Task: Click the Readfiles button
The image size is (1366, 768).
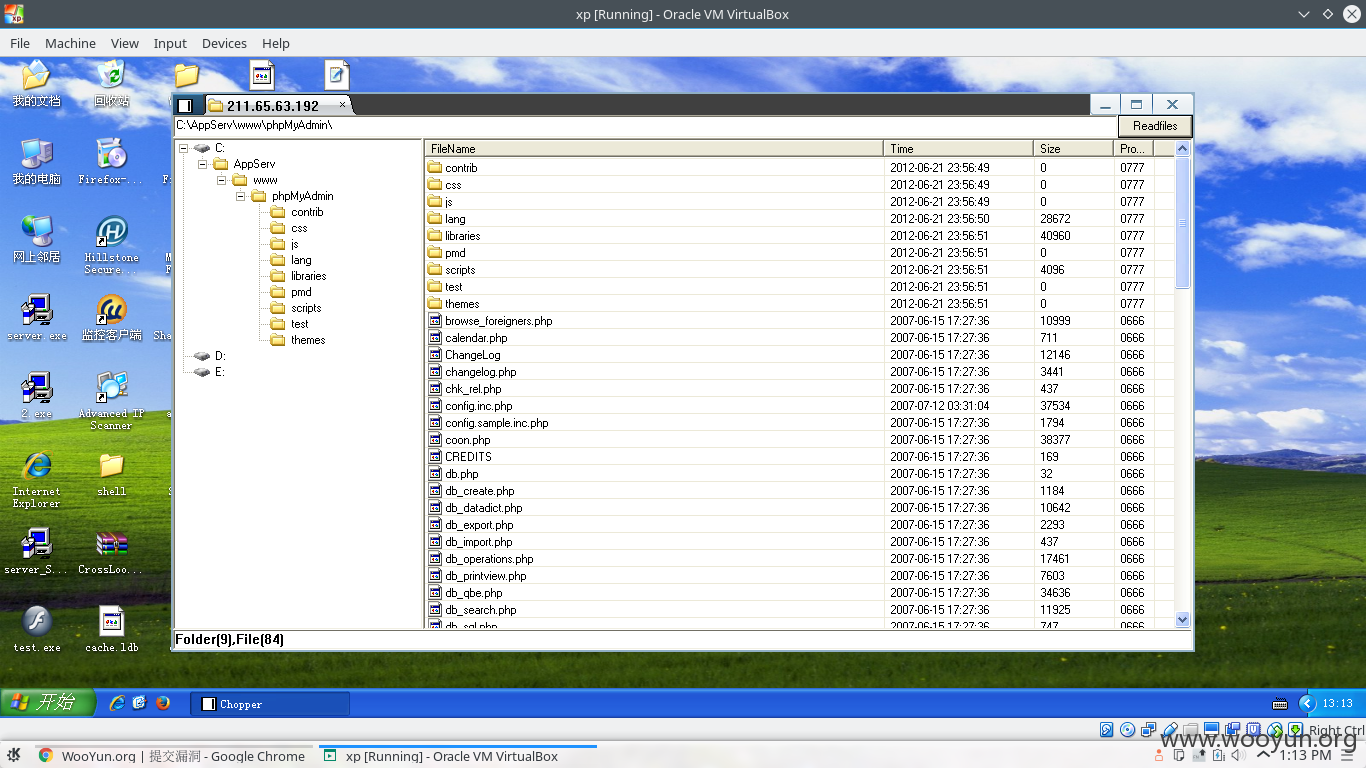Action: (x=1155, y=126)
